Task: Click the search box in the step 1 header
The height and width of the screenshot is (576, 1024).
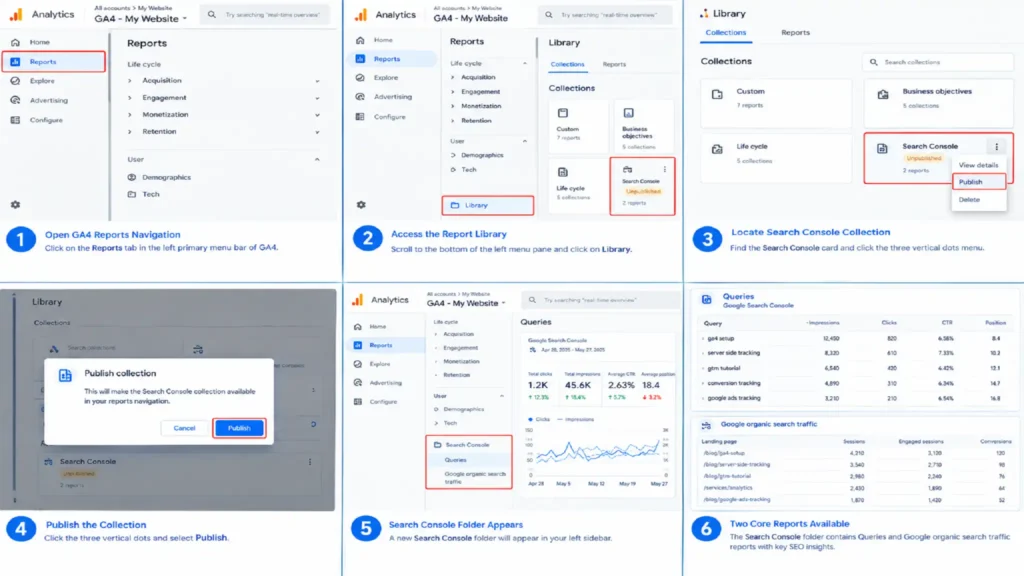Action: (x=265, y=14)
